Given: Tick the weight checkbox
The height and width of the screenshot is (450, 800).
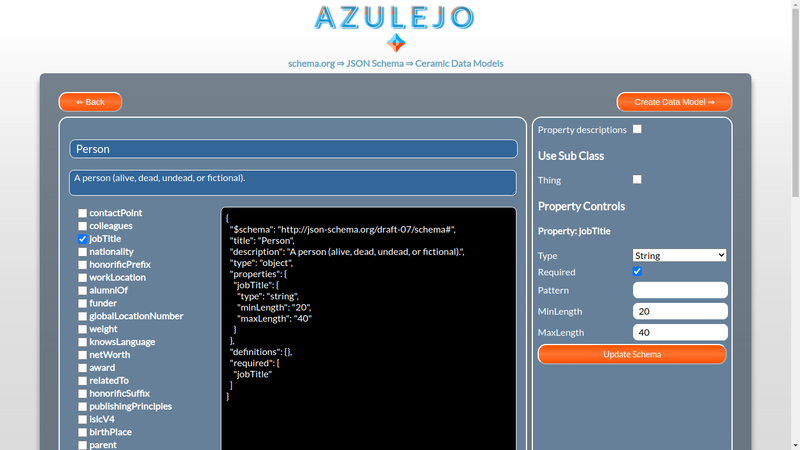Looking at the screenshot, I should pyautogui.click(x=82, y=329).
